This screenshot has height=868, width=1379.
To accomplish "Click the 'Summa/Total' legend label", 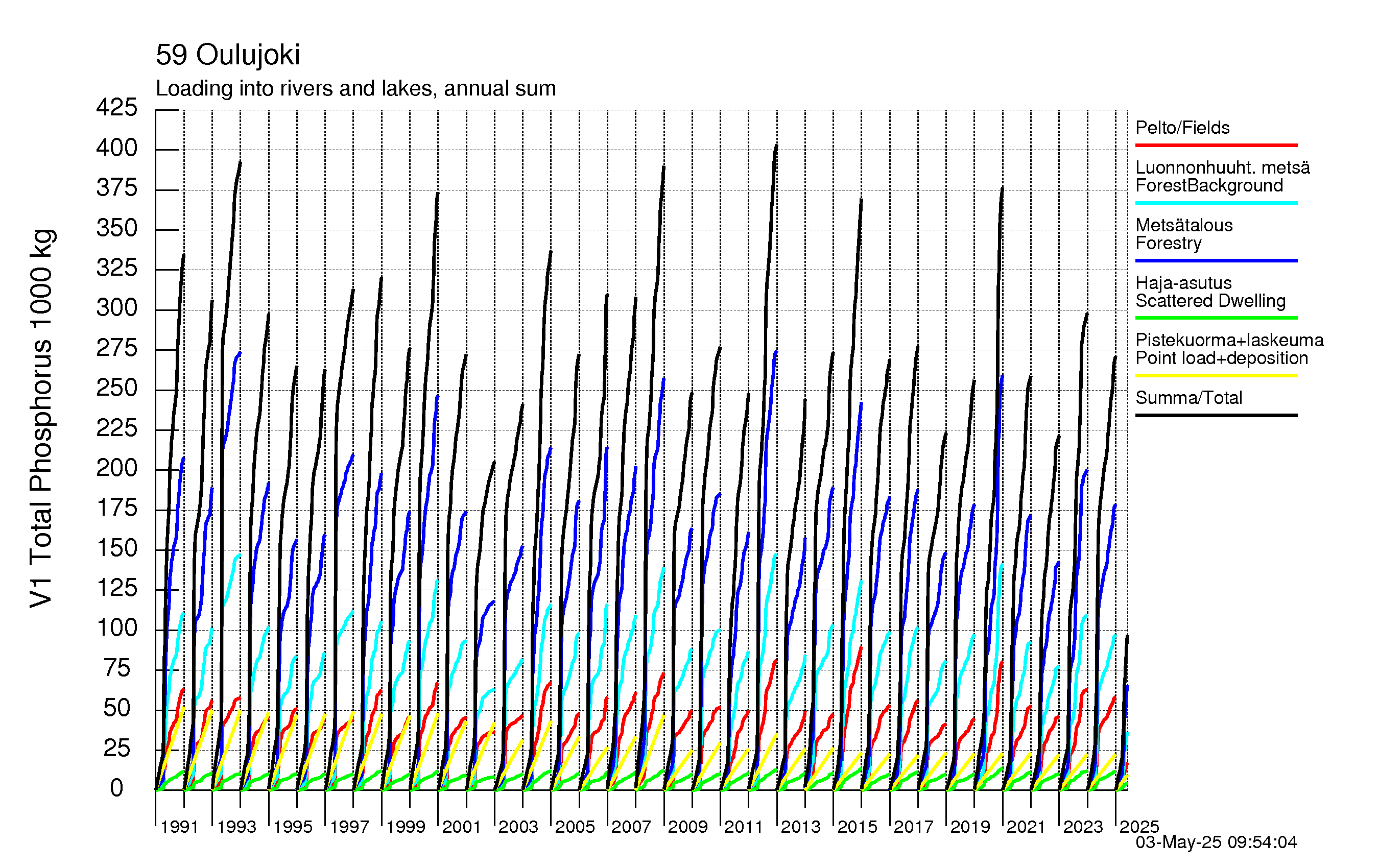I will point(1189,398).
